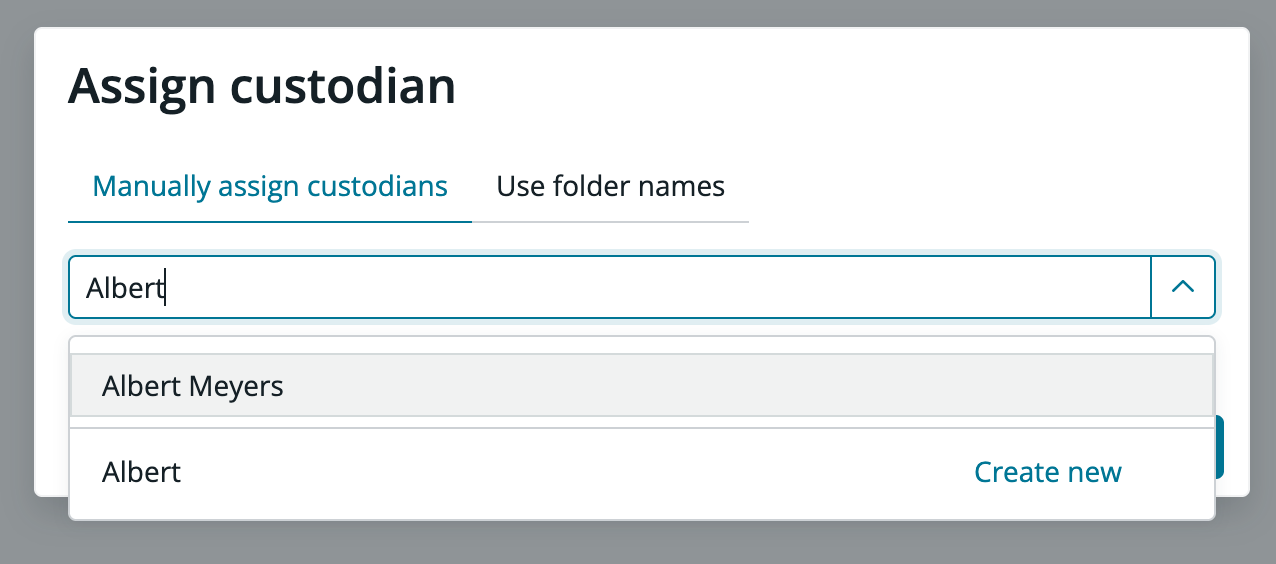Click the Create new link

1047,472
